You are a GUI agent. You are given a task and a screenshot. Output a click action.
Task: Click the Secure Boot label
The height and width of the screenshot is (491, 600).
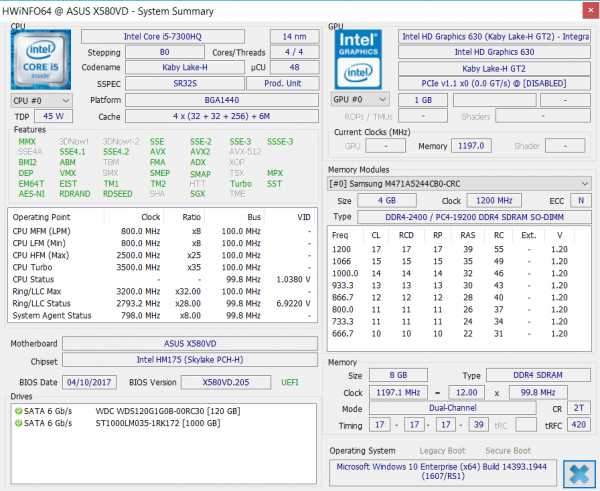pos(508,451)
